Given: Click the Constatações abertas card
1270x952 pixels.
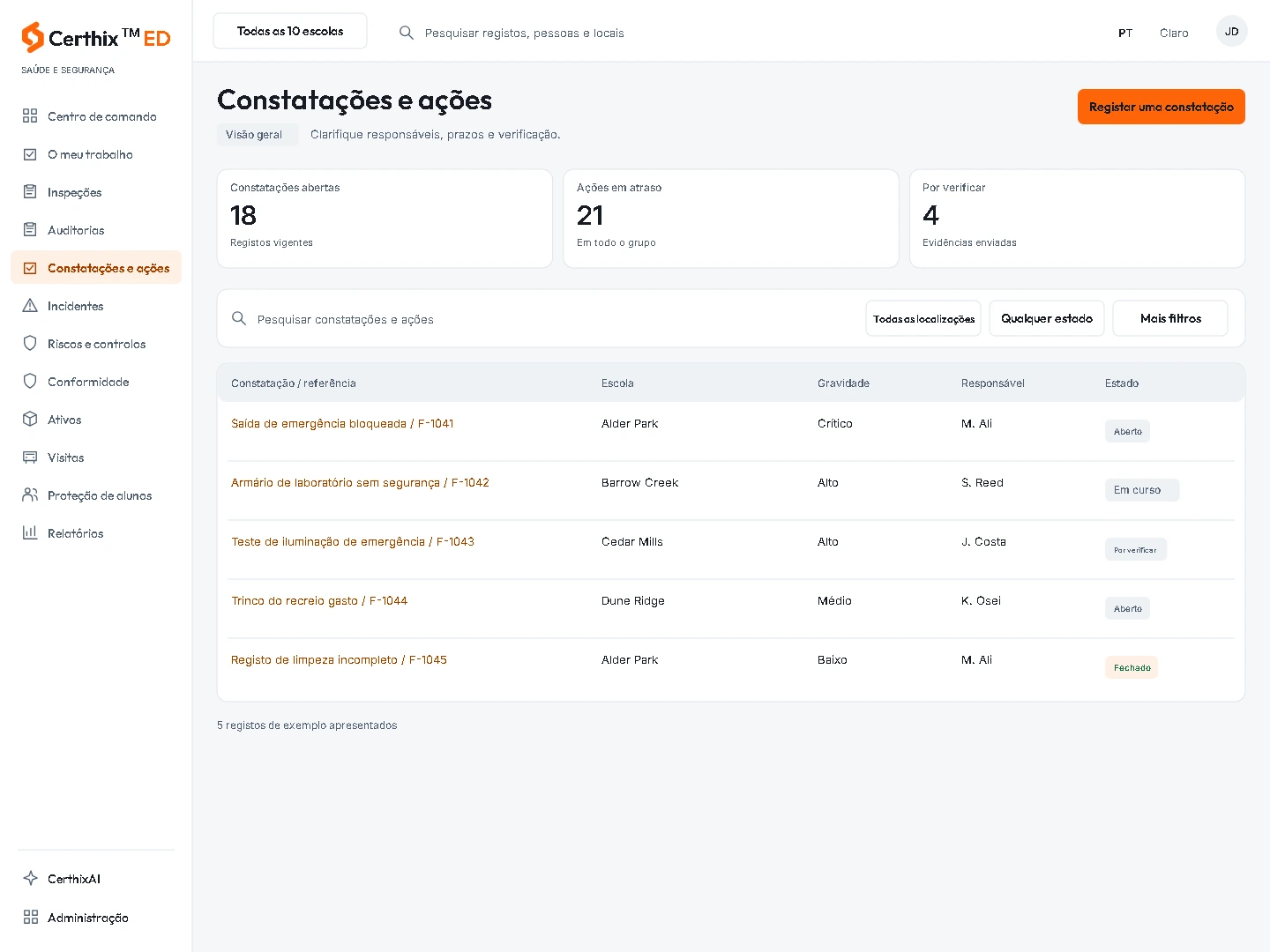Looking at the screenshot, I should point(385,218).
